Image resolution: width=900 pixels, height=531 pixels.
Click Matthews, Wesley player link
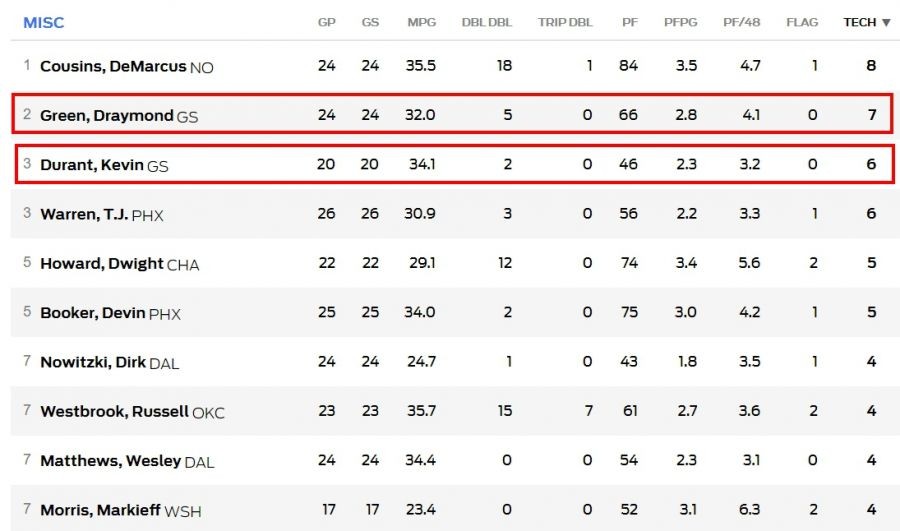[110, 461]
